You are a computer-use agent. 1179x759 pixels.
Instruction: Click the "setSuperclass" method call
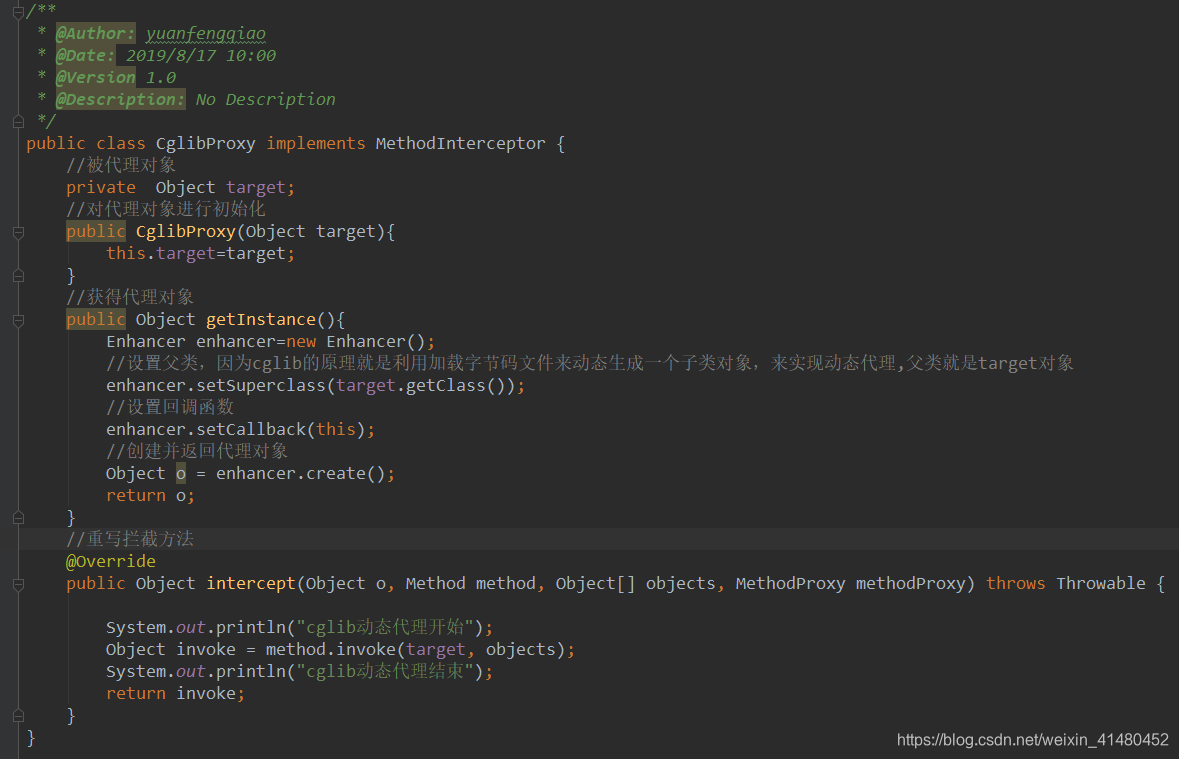[x=261, y=386]
